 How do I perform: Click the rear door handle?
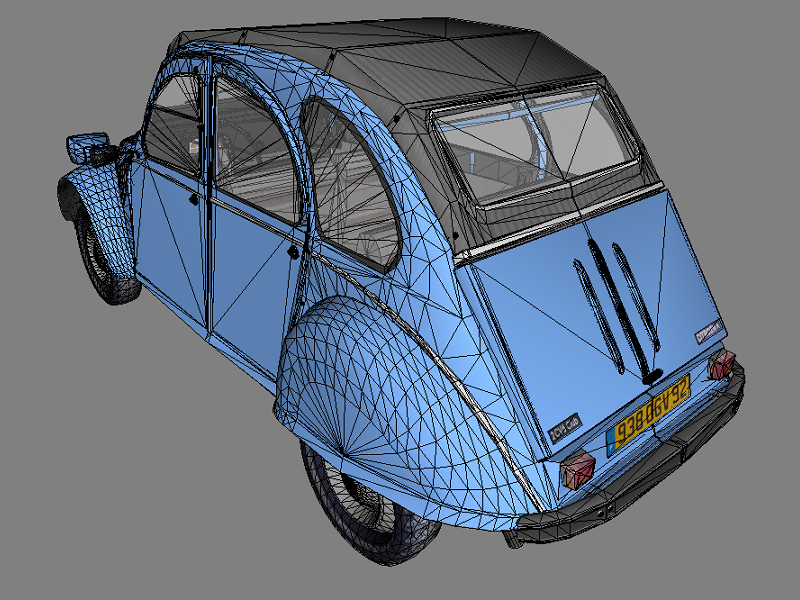click(x=291, y=254)
